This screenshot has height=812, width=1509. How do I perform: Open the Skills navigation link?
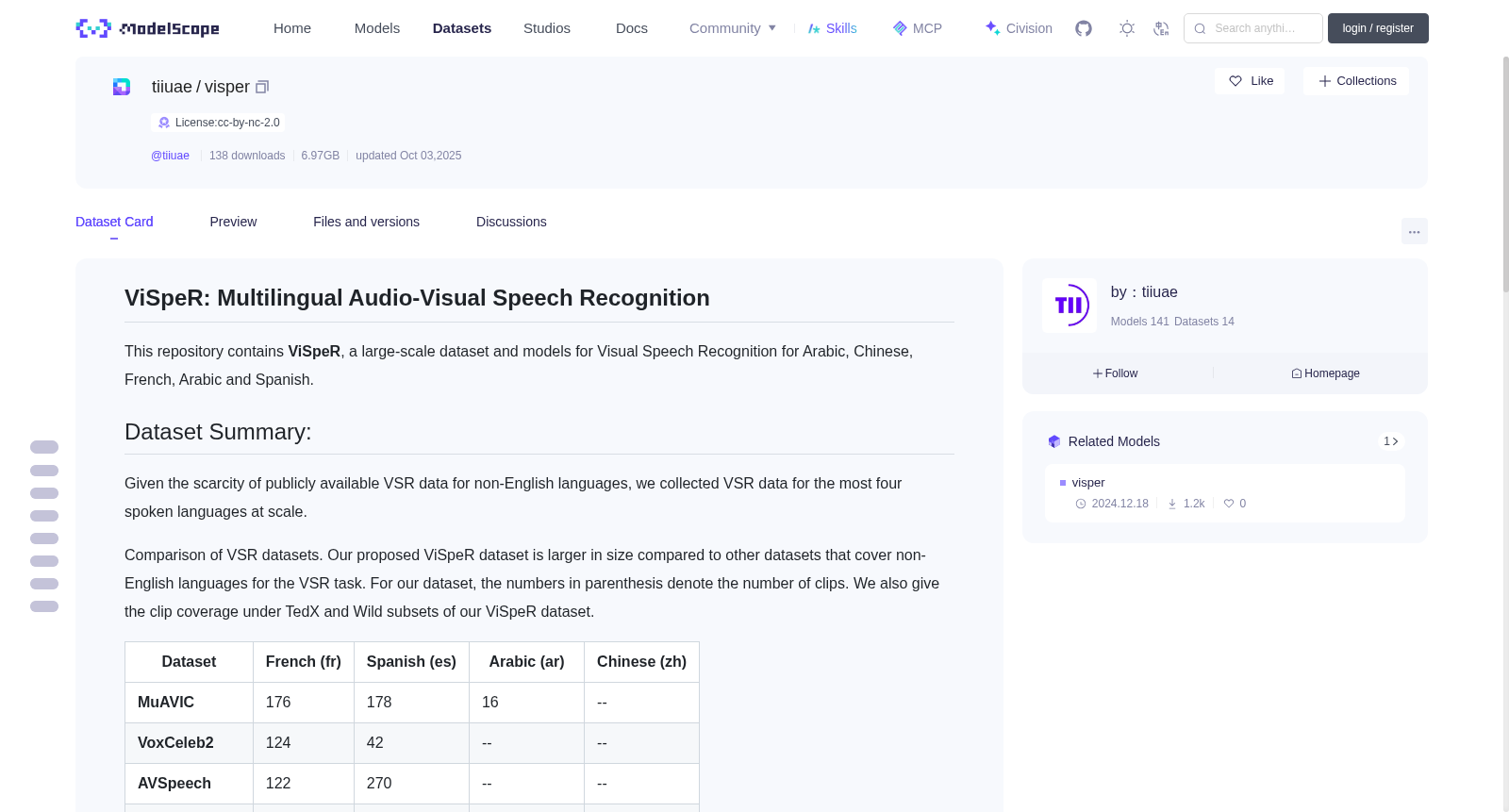coord(833,28)
